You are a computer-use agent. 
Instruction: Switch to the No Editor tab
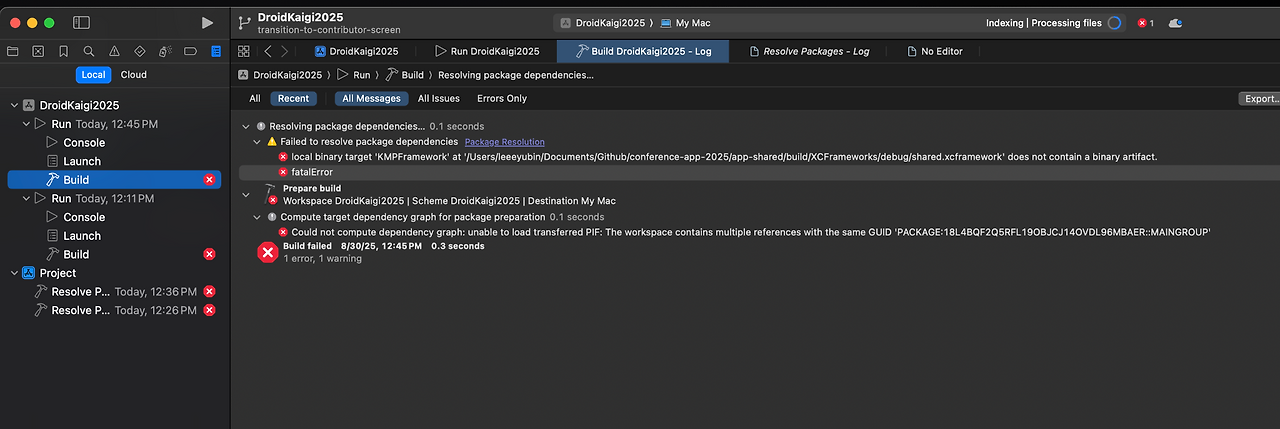934,51
